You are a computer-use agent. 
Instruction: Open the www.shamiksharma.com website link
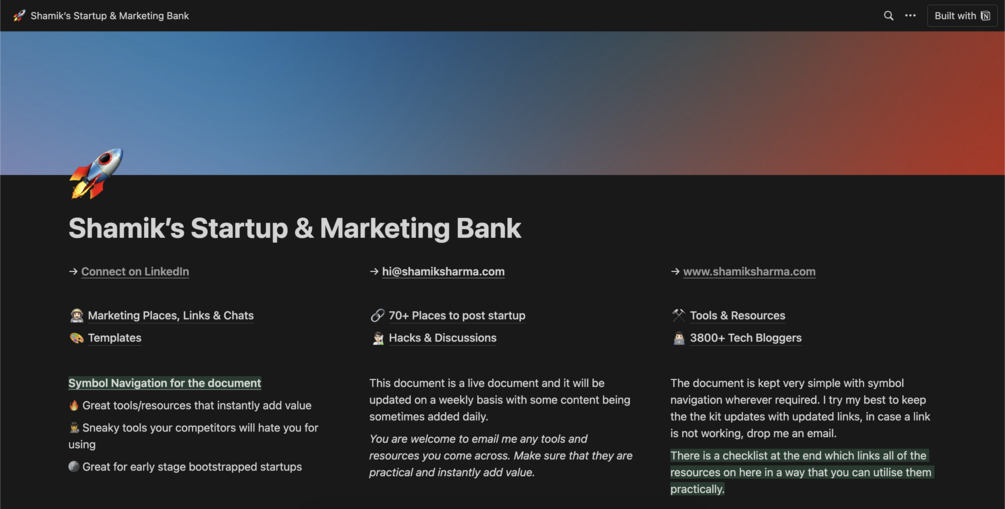tap(749, 271)
